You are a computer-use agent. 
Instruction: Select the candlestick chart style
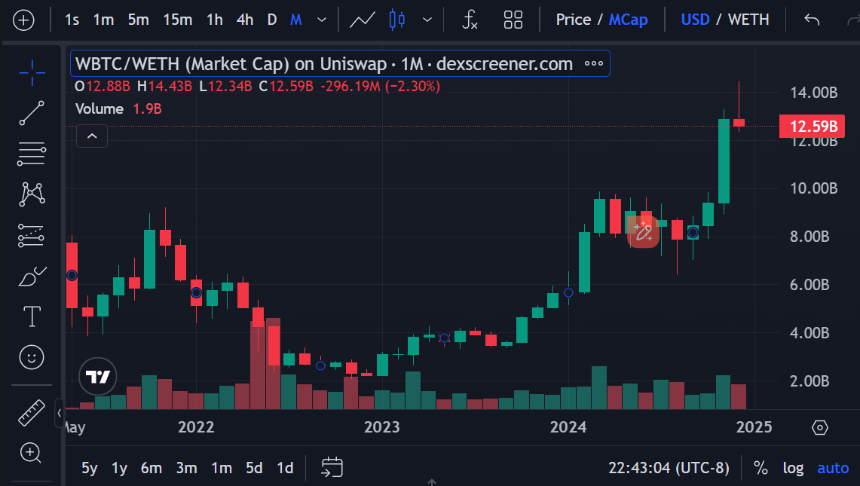(397, 20)
